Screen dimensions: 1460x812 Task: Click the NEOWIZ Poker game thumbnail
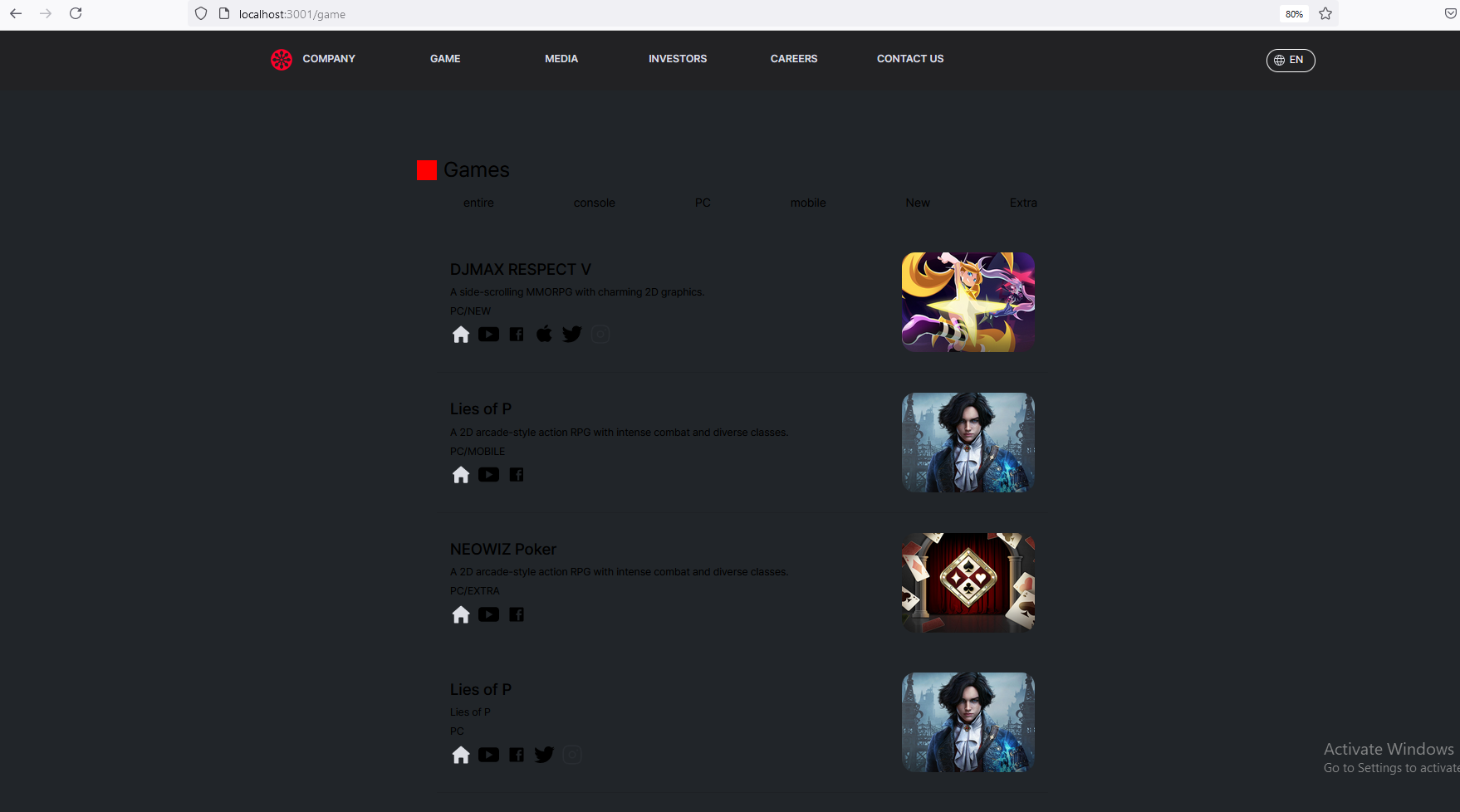click(x=968, y=583)
